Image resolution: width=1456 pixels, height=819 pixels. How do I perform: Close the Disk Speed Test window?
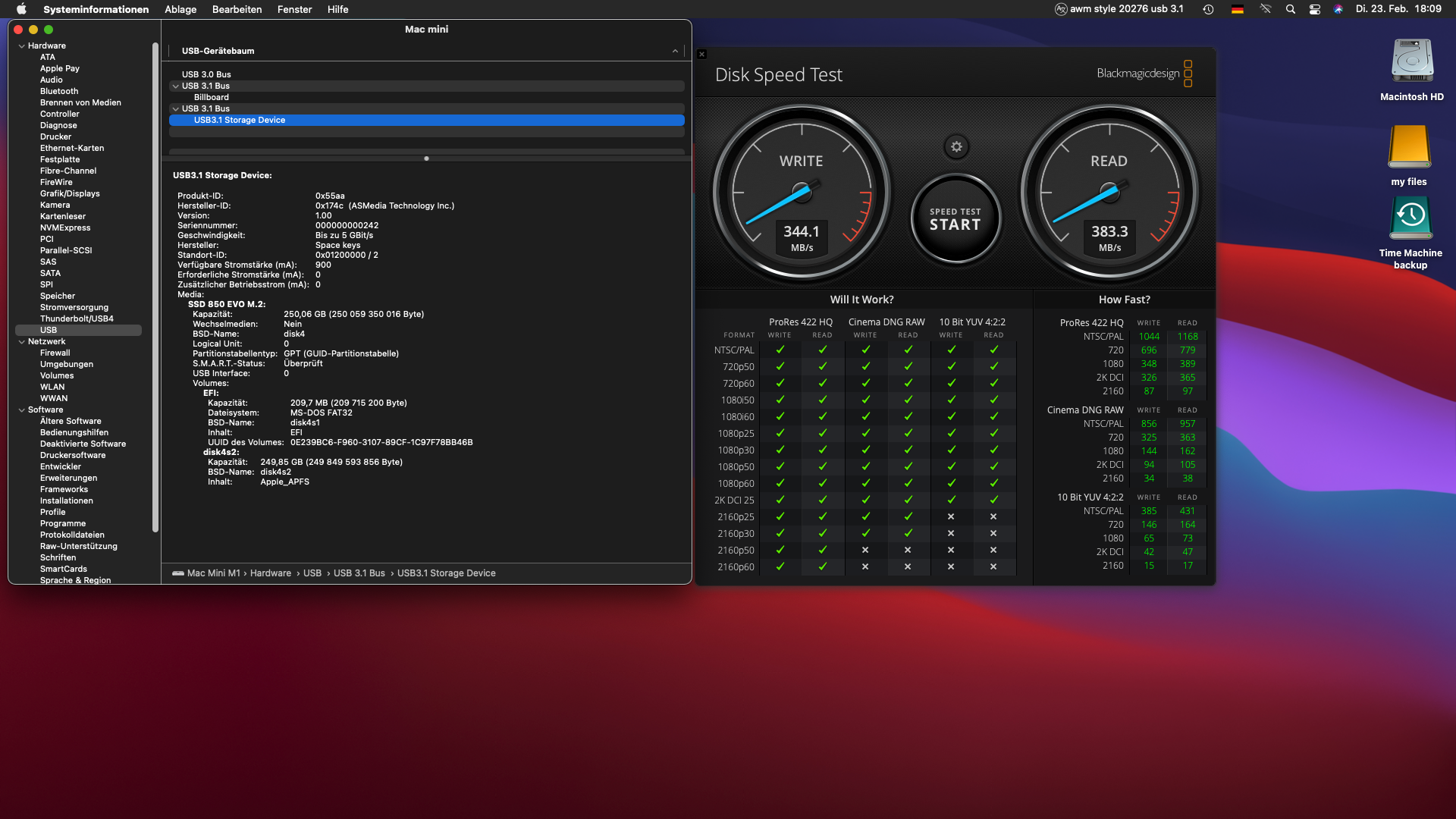tap(701, 54)
